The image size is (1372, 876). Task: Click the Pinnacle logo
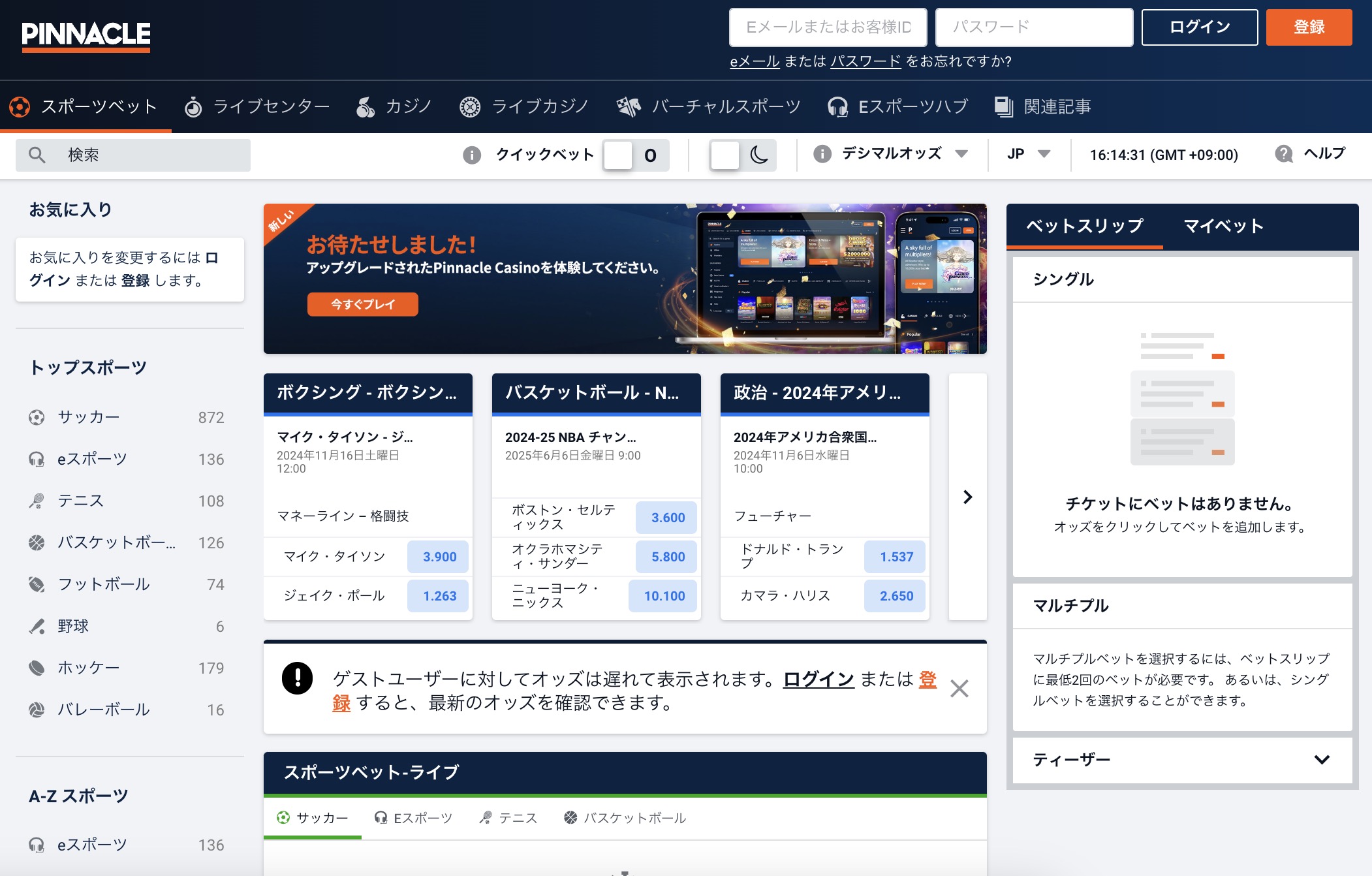(86, 36)
